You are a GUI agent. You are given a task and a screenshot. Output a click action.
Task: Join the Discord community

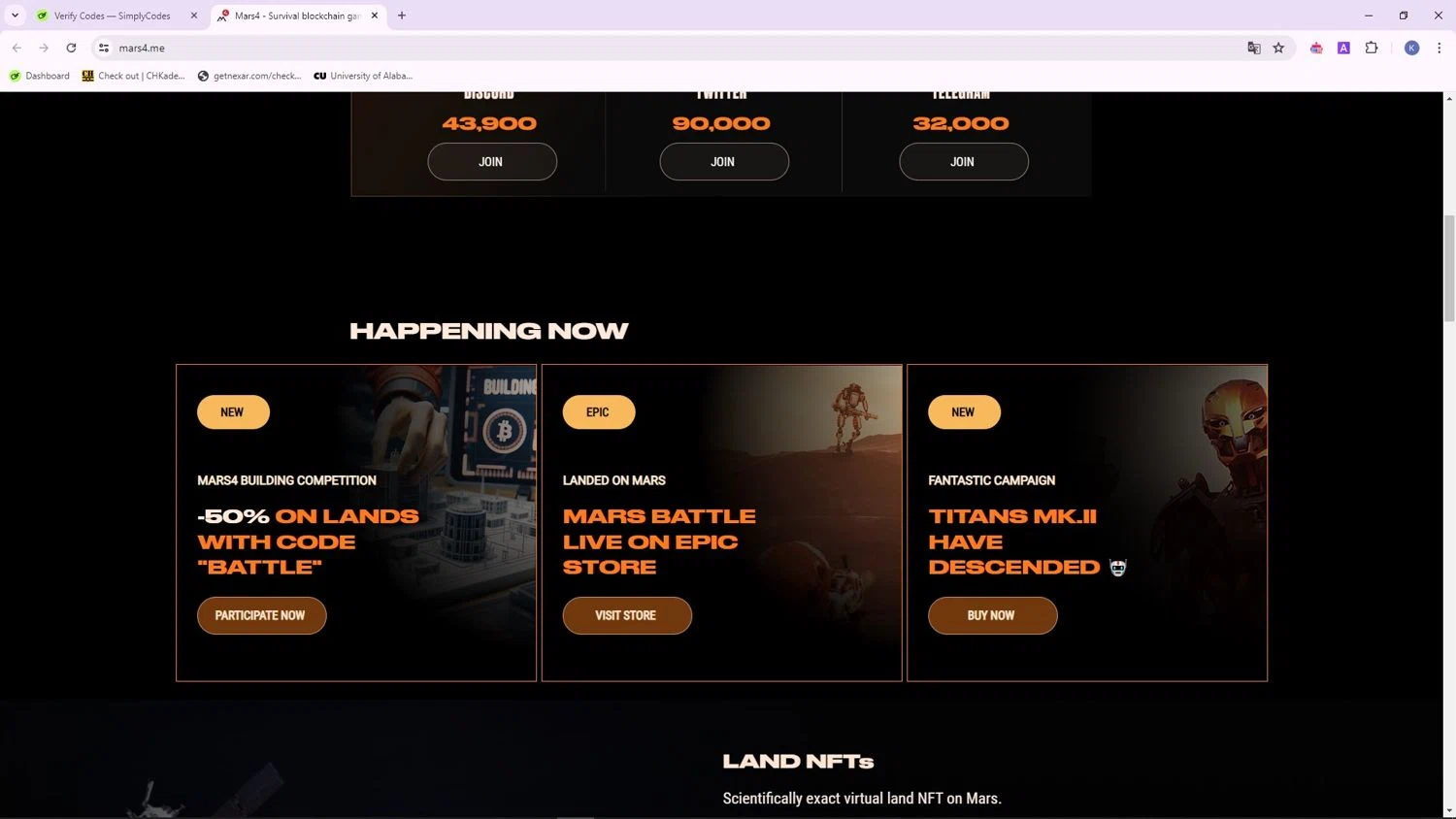[492, 162]
